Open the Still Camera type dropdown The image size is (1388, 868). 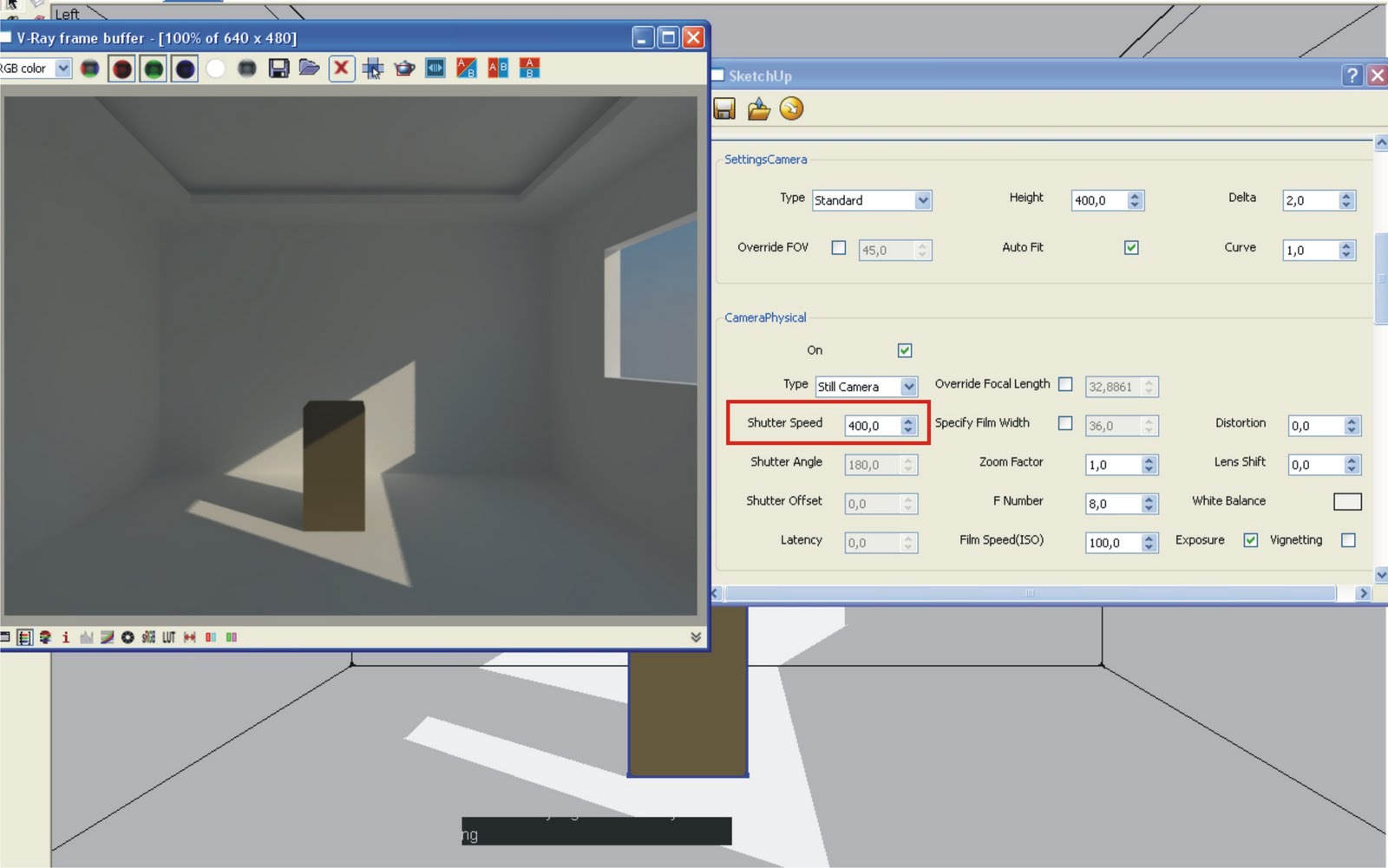[x=907, y=387]
